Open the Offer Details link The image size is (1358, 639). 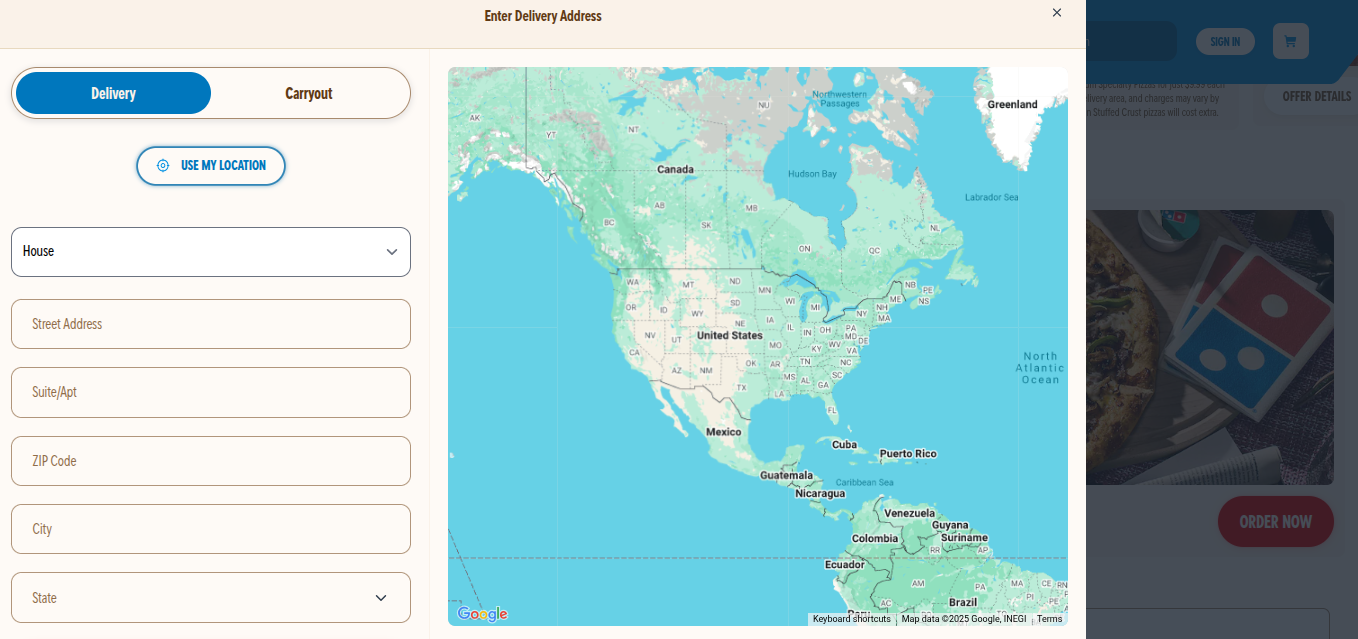pos(1316,97)
